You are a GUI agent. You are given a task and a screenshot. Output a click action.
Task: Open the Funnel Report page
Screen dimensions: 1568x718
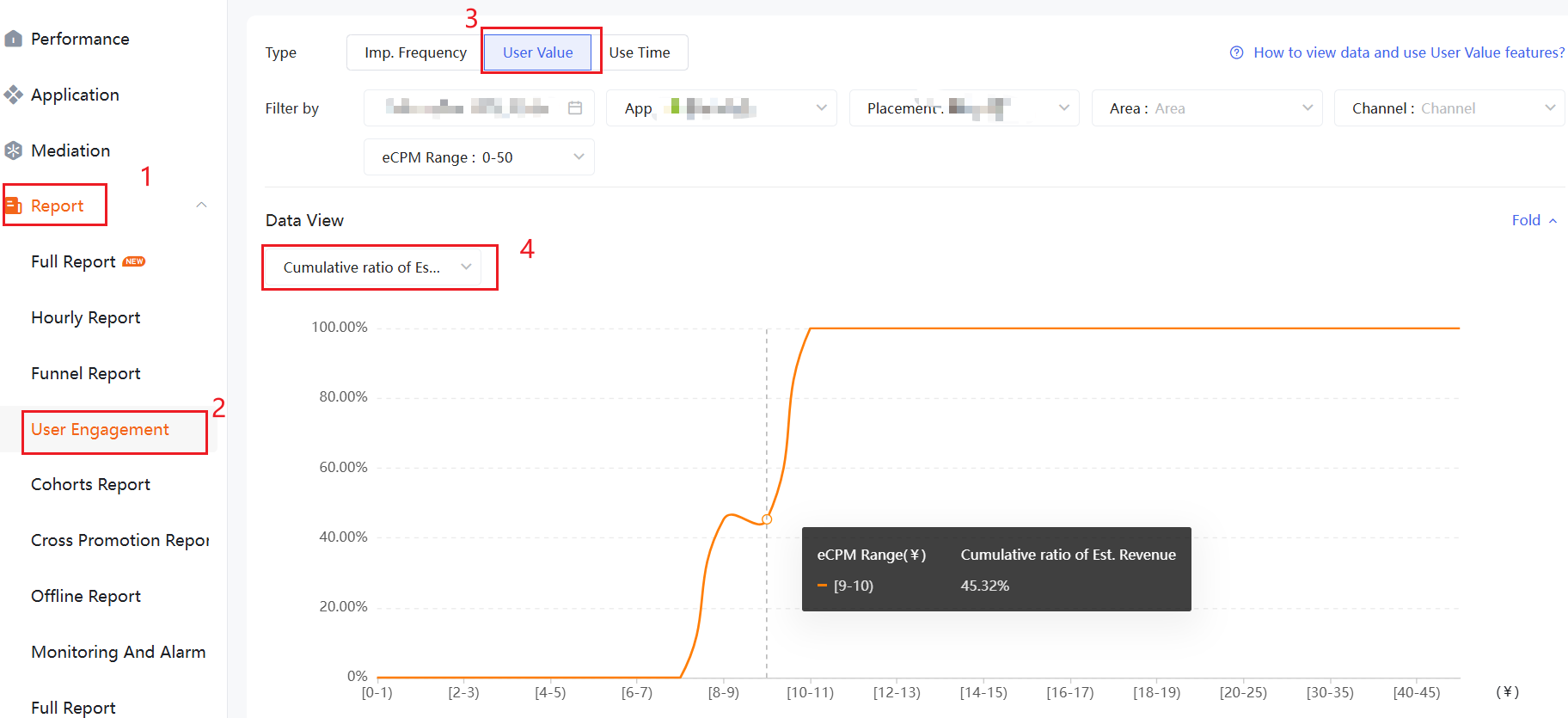click(86, 373)
